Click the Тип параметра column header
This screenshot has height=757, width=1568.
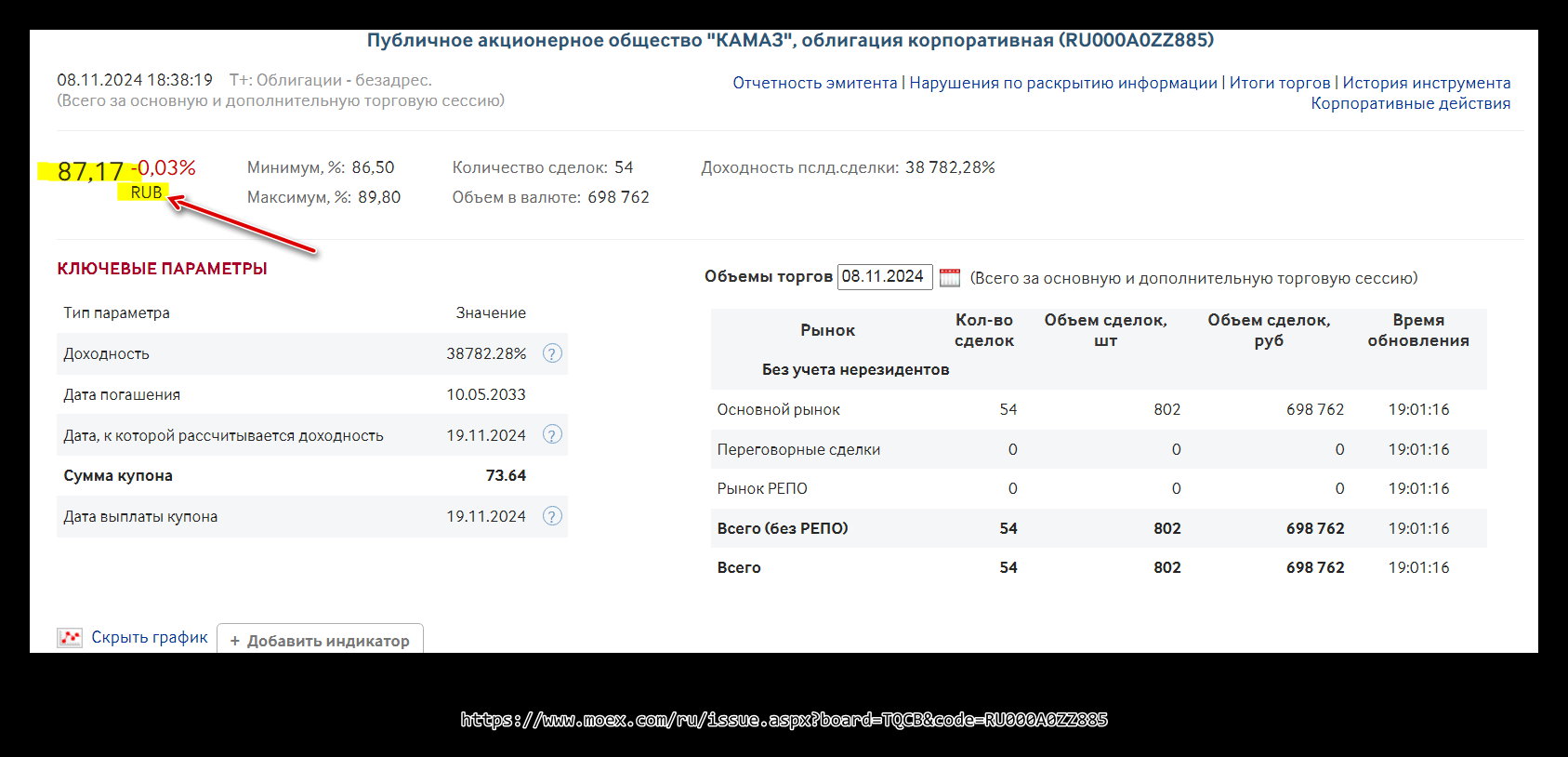[x=116, y=312]
